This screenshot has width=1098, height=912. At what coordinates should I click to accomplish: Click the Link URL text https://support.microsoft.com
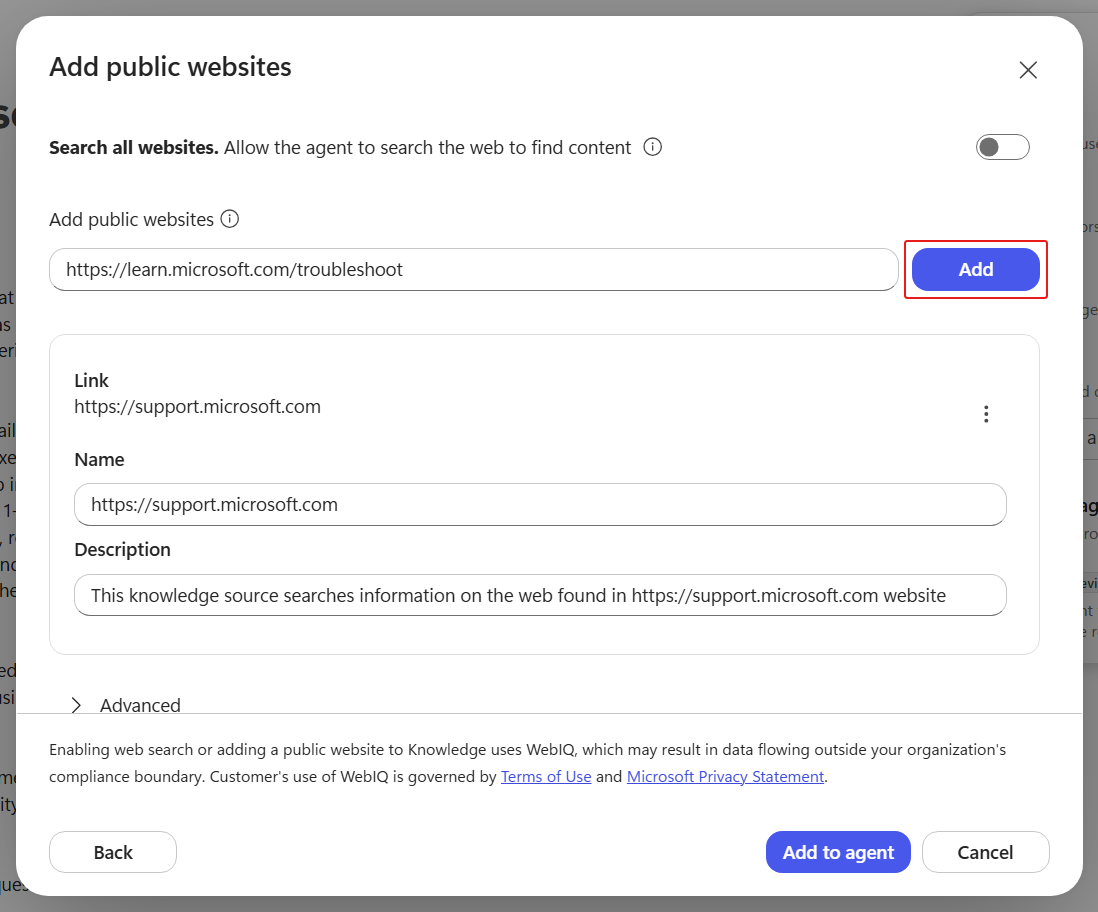pyautogui.click(x=197, y=407)
